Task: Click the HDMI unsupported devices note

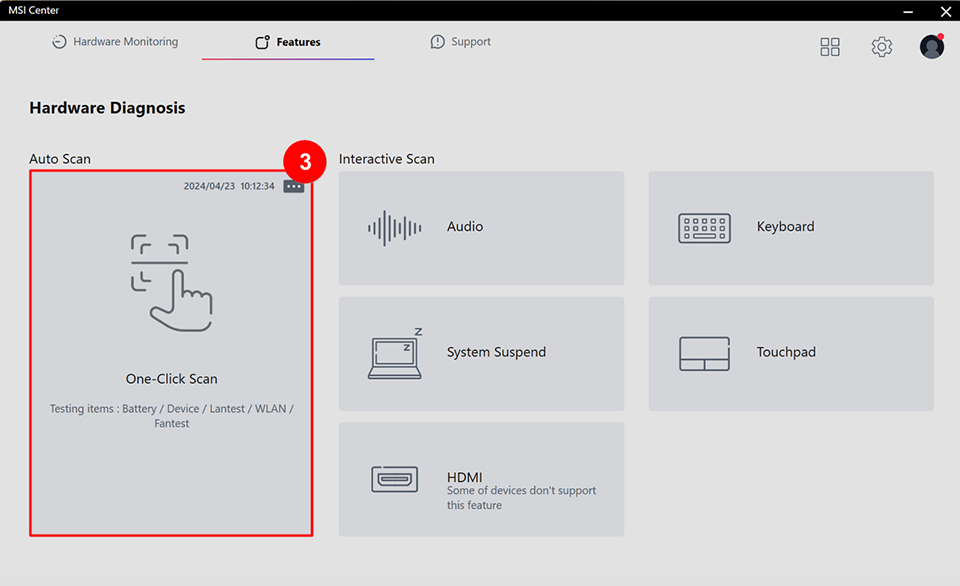Action: (x=521, y=498)
